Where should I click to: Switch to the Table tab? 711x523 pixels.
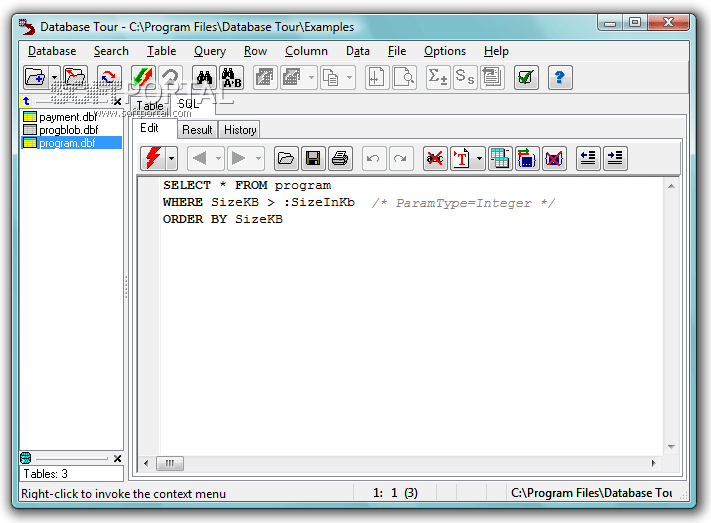pyautogui.click(x=150, y=106)
